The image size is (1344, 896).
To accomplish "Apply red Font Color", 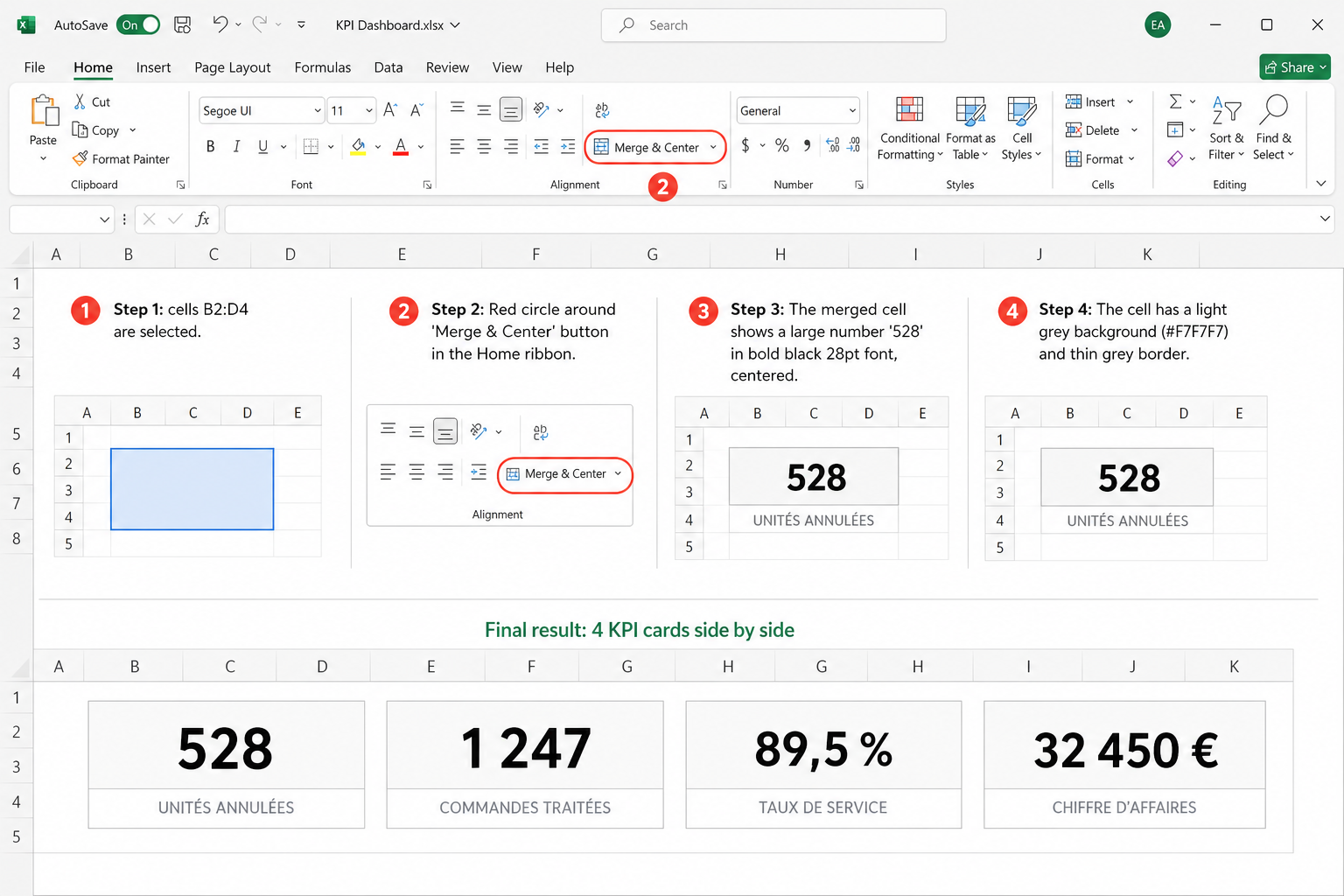I will point(401,146).
